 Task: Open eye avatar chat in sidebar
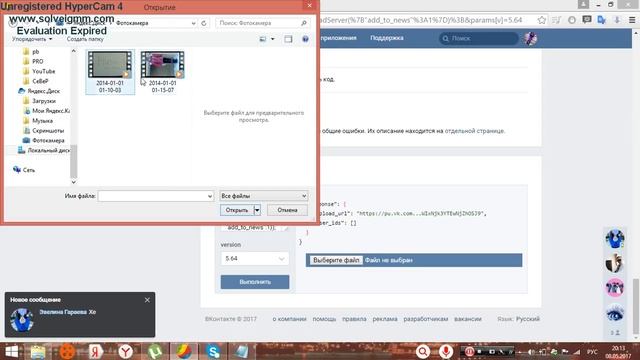[x=615, y=313]
